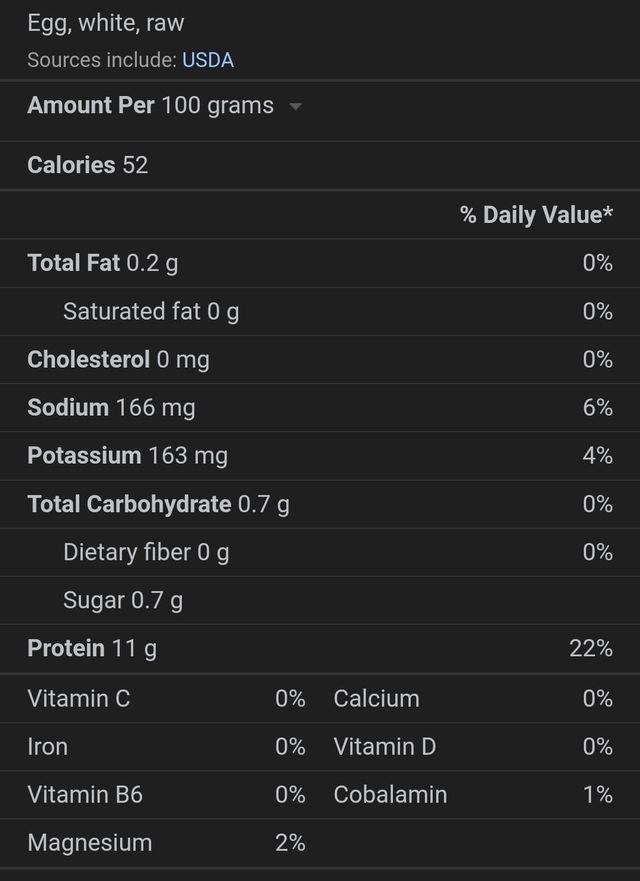Open the USDA source link
This screenshot has width=640, height=881.
pos(208,60)
